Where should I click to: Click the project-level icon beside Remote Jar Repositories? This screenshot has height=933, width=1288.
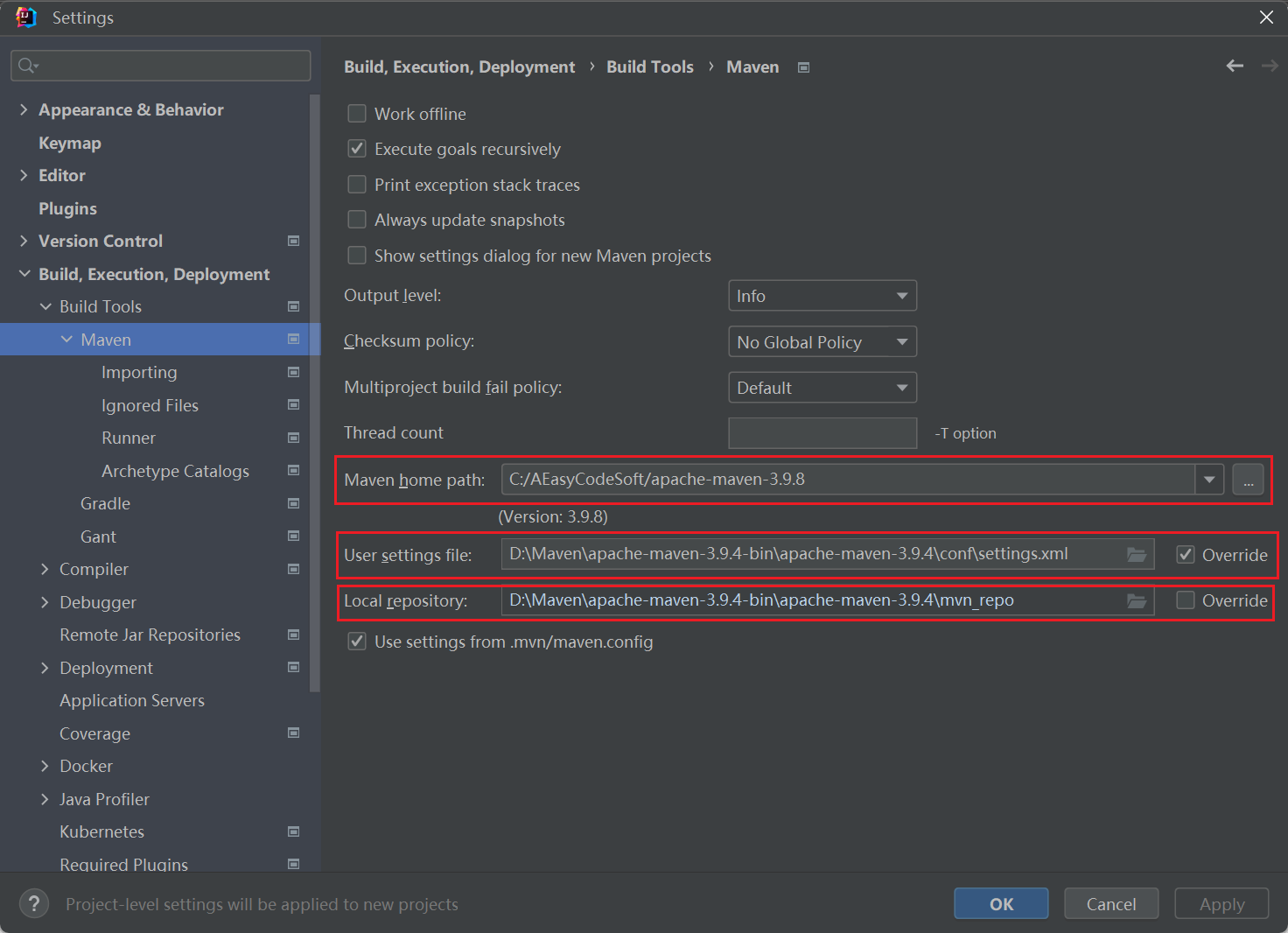pyautogui.click(x=294, y=635)
